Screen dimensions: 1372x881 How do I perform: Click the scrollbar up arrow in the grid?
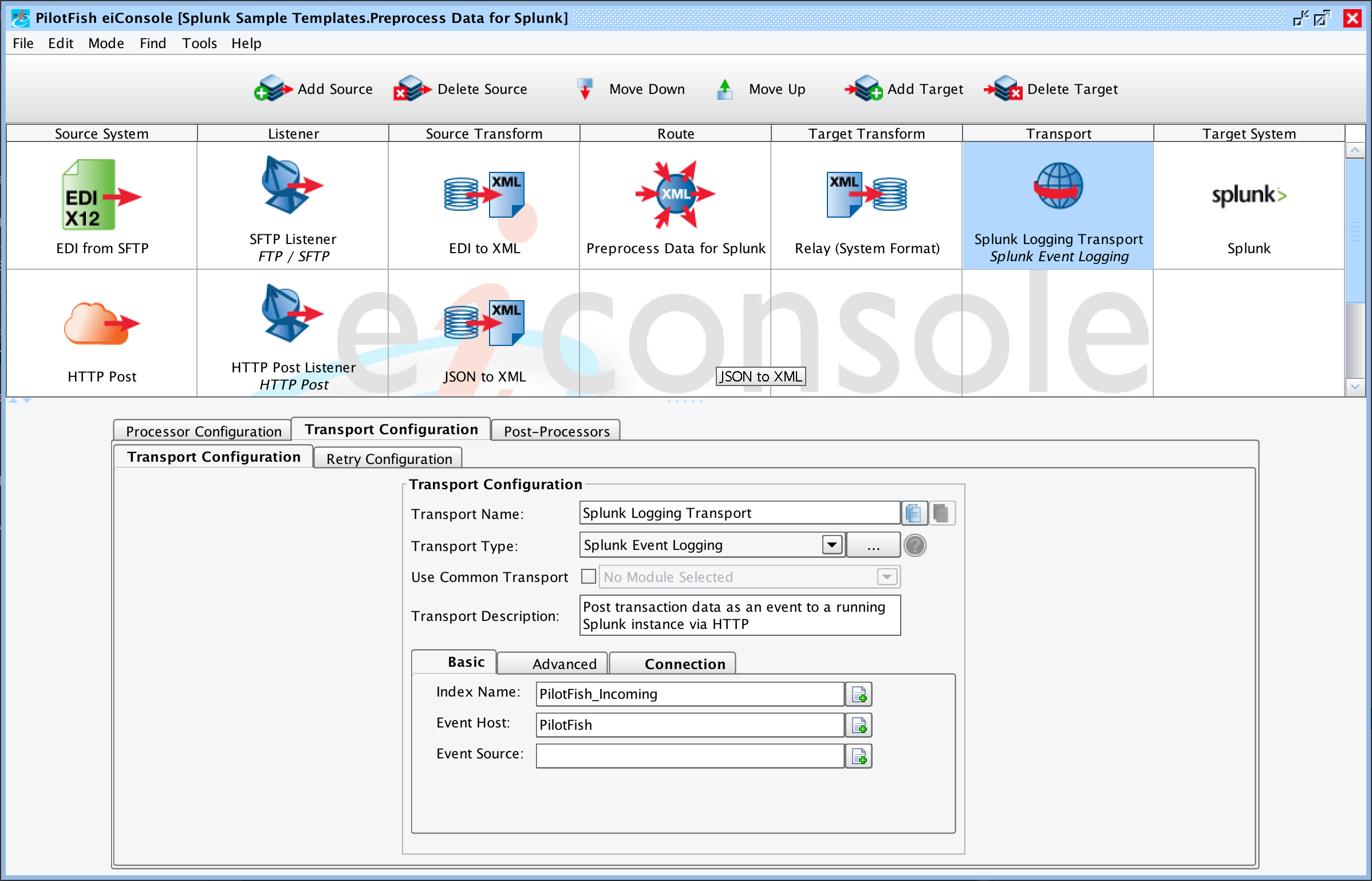[x=1355, y=151]
